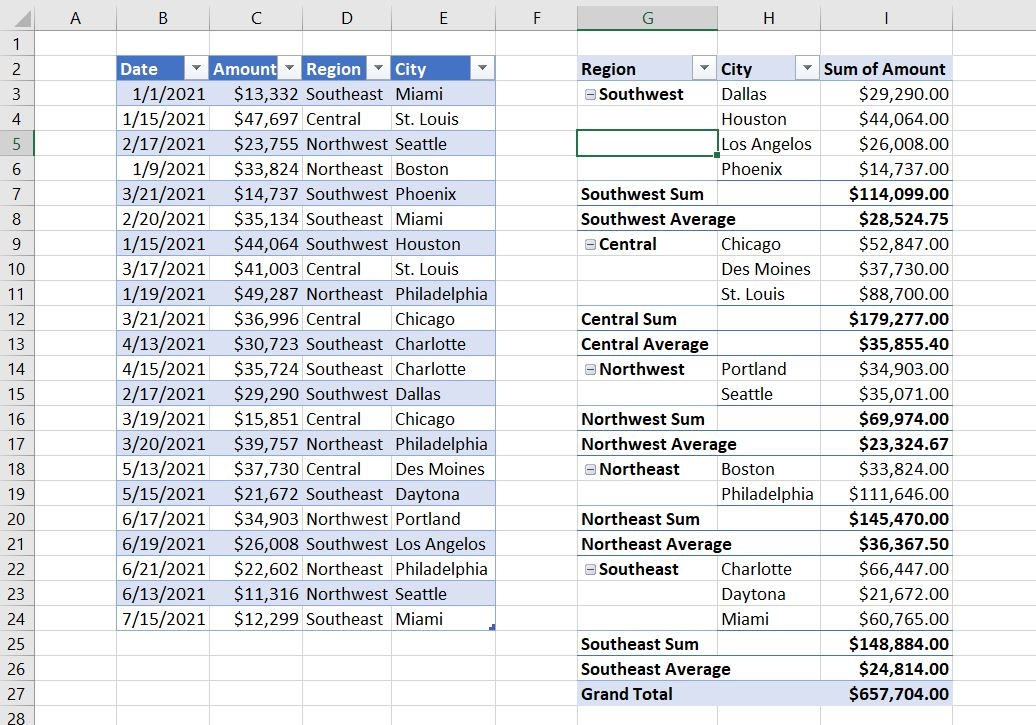Collapse the Northeast region group
The image size is (1036, 725).
(x=590, y=469)
